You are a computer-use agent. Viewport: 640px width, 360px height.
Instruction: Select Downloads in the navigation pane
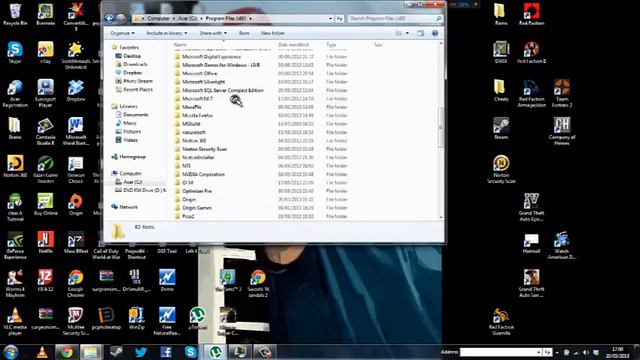tap(135, 64)
